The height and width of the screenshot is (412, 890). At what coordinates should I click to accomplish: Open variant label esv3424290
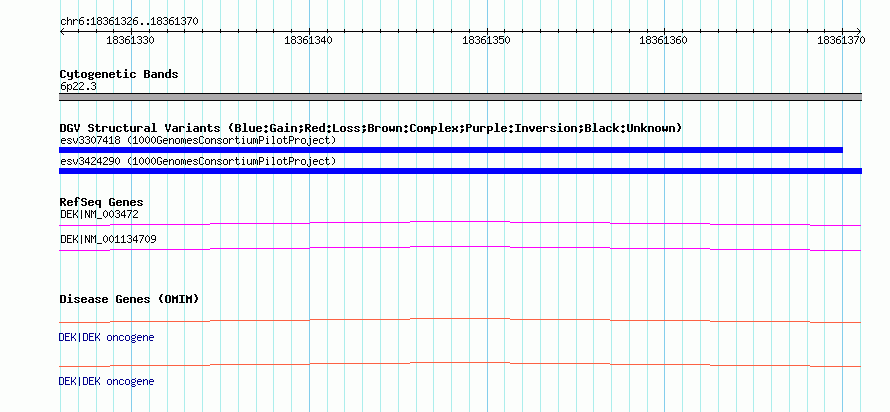(198, 162)
